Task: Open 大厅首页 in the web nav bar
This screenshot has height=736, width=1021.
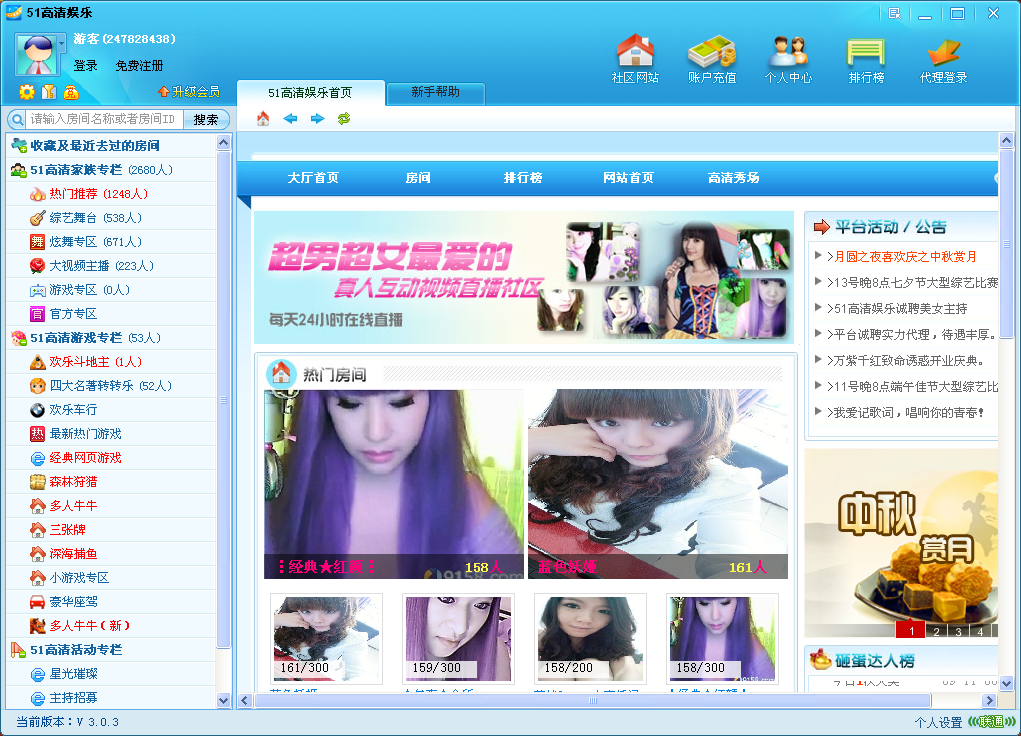Action: click(313, 178)
